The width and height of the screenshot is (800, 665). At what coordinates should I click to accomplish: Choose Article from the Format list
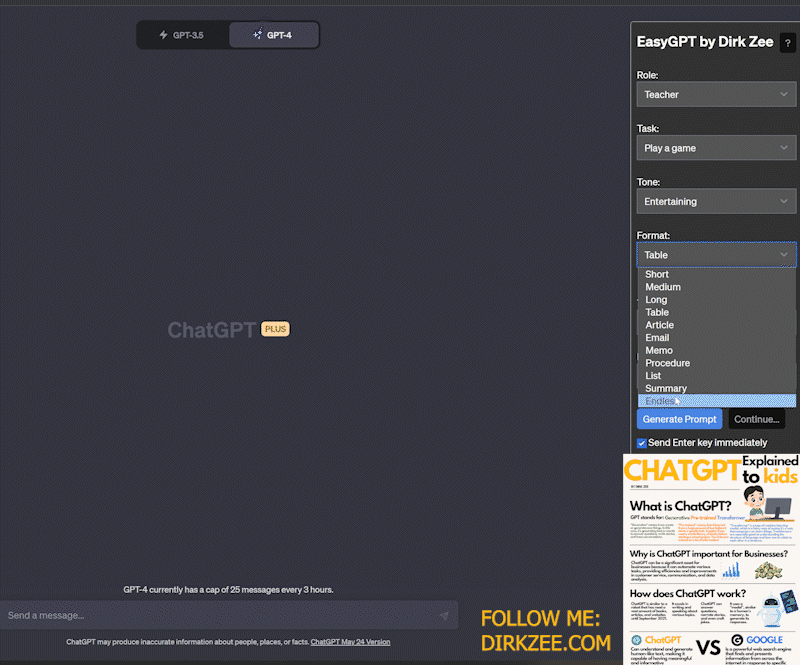tap(716, 325)
